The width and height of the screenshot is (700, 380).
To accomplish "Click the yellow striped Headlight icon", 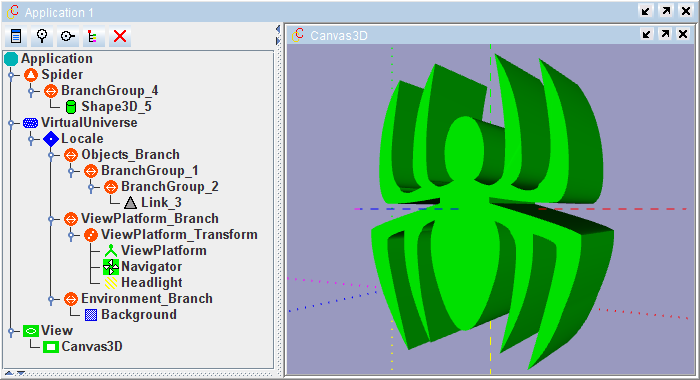I will tap(111, 283).
